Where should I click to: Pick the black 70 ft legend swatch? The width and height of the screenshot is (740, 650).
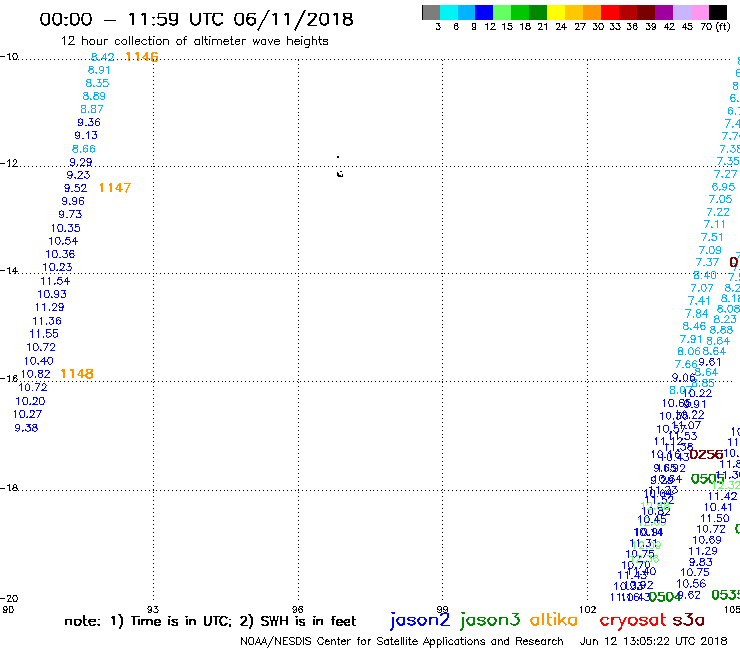pos(718,12)
